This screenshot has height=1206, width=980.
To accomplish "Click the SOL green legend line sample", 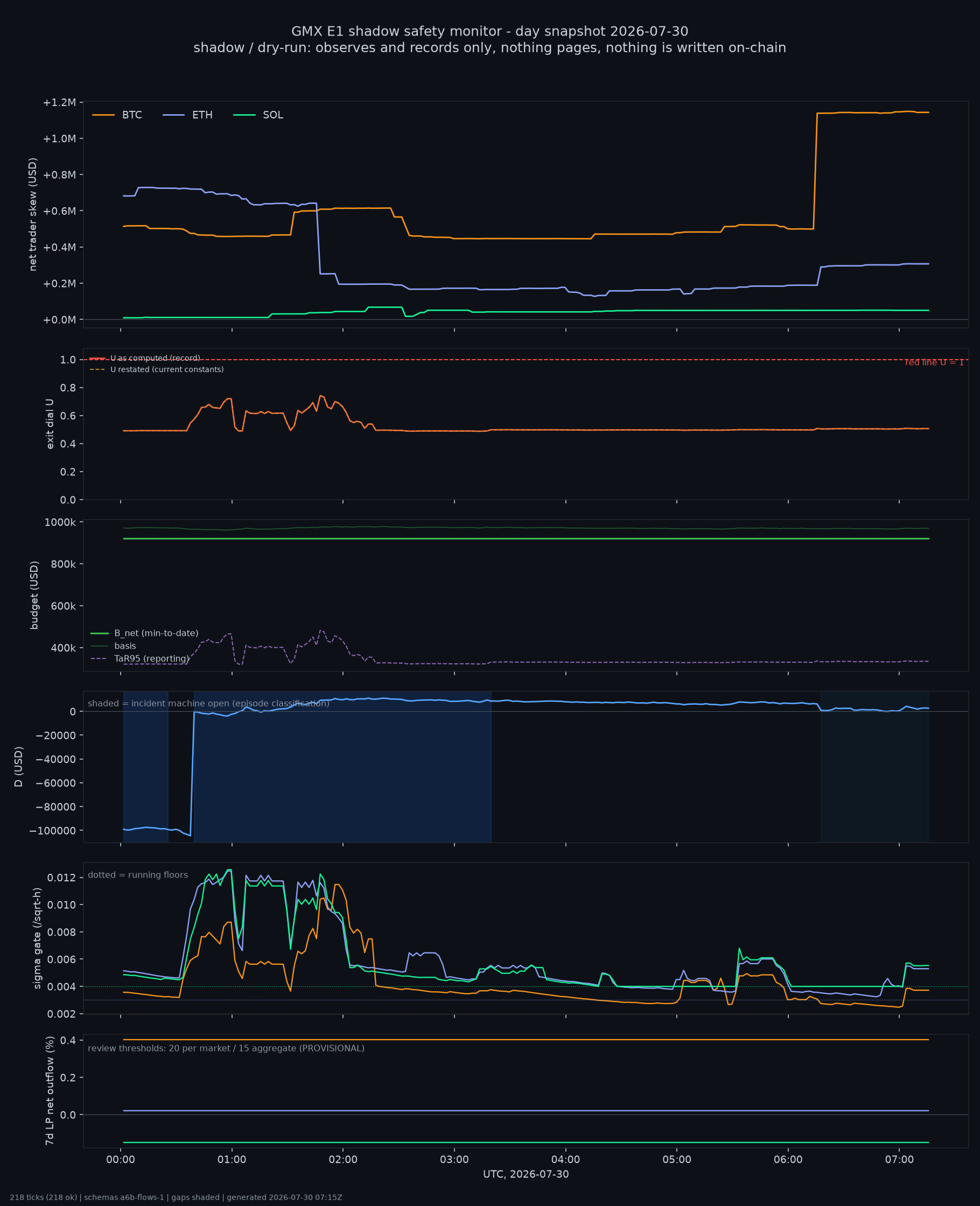I will tap(244, 115).
